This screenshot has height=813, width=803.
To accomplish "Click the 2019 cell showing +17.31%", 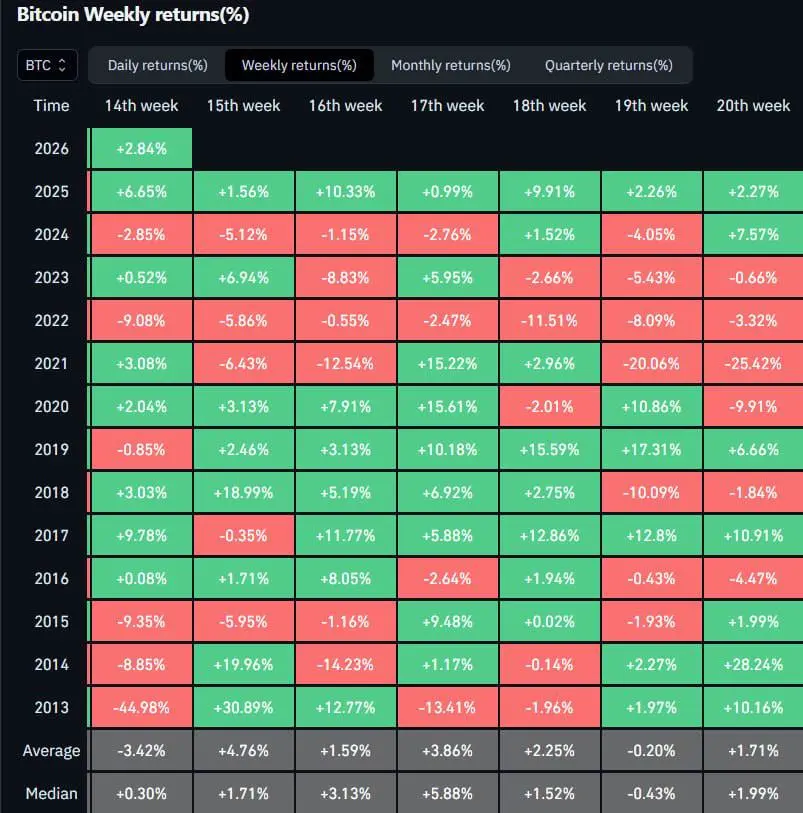I will click(x=651, y=450).
